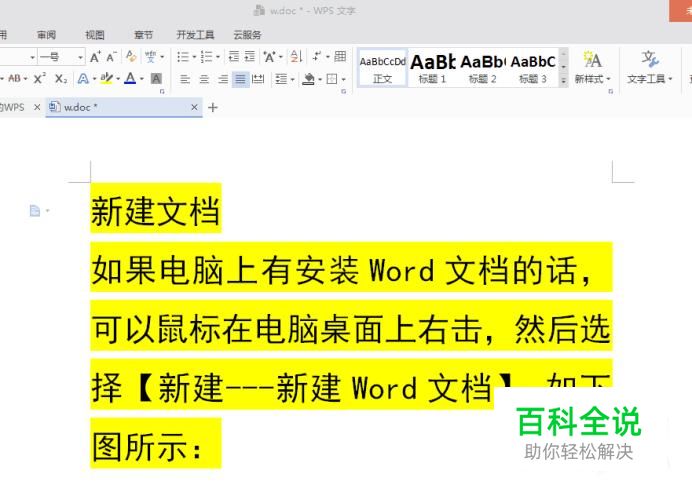Click the Increase Indent icon
Image resolution: width=692 pixels, height=496 pixels.
250,56
